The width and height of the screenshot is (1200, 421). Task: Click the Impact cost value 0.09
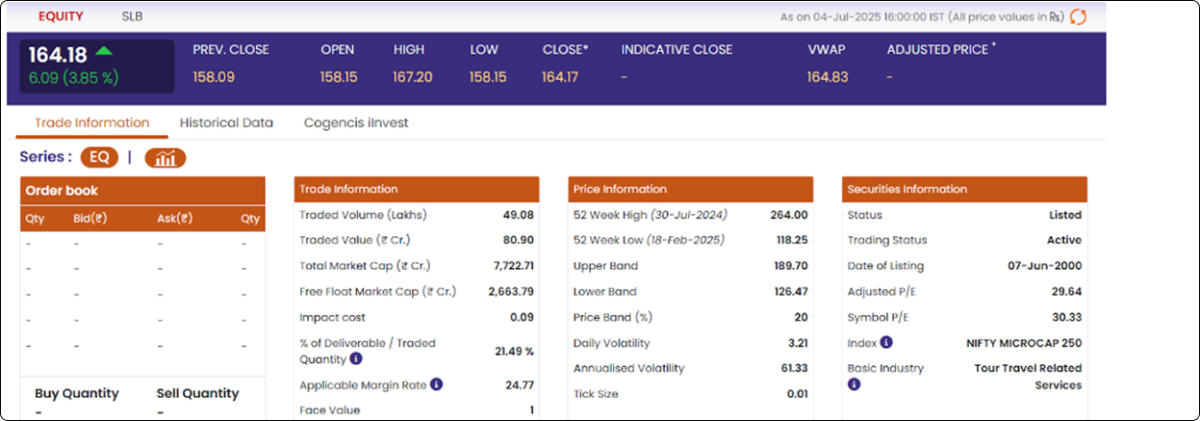[x=522, y=317]
